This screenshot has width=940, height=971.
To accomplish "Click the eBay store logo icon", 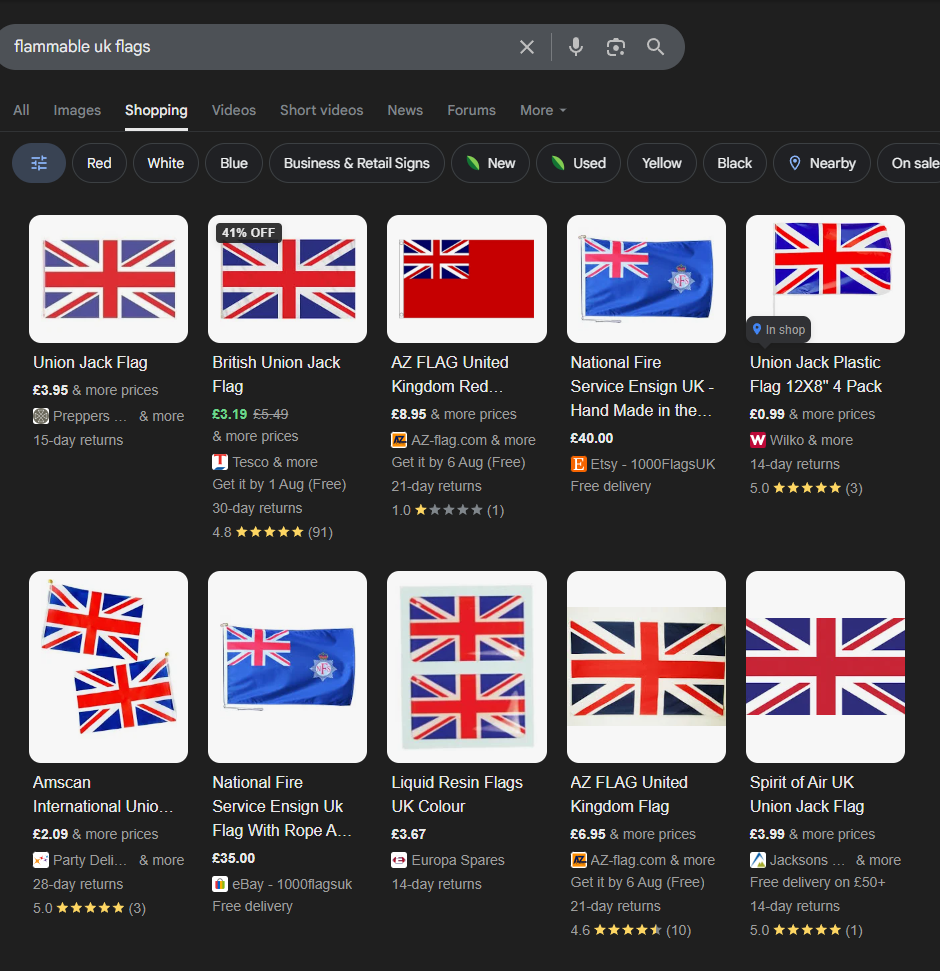I will [x=220, y=884].
